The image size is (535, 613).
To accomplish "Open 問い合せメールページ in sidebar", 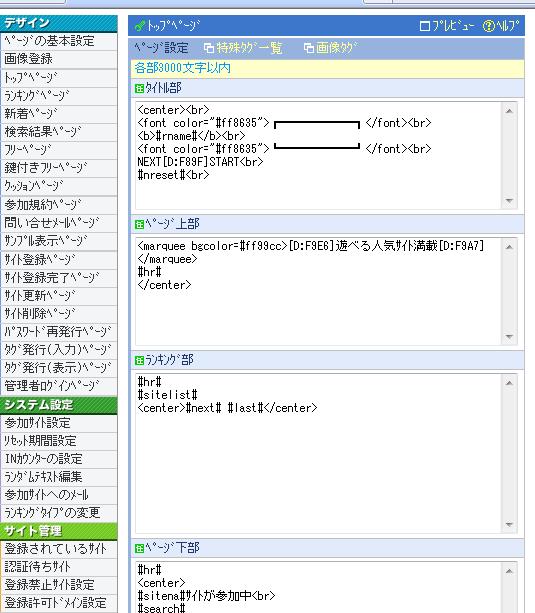I will coord(59,223).
